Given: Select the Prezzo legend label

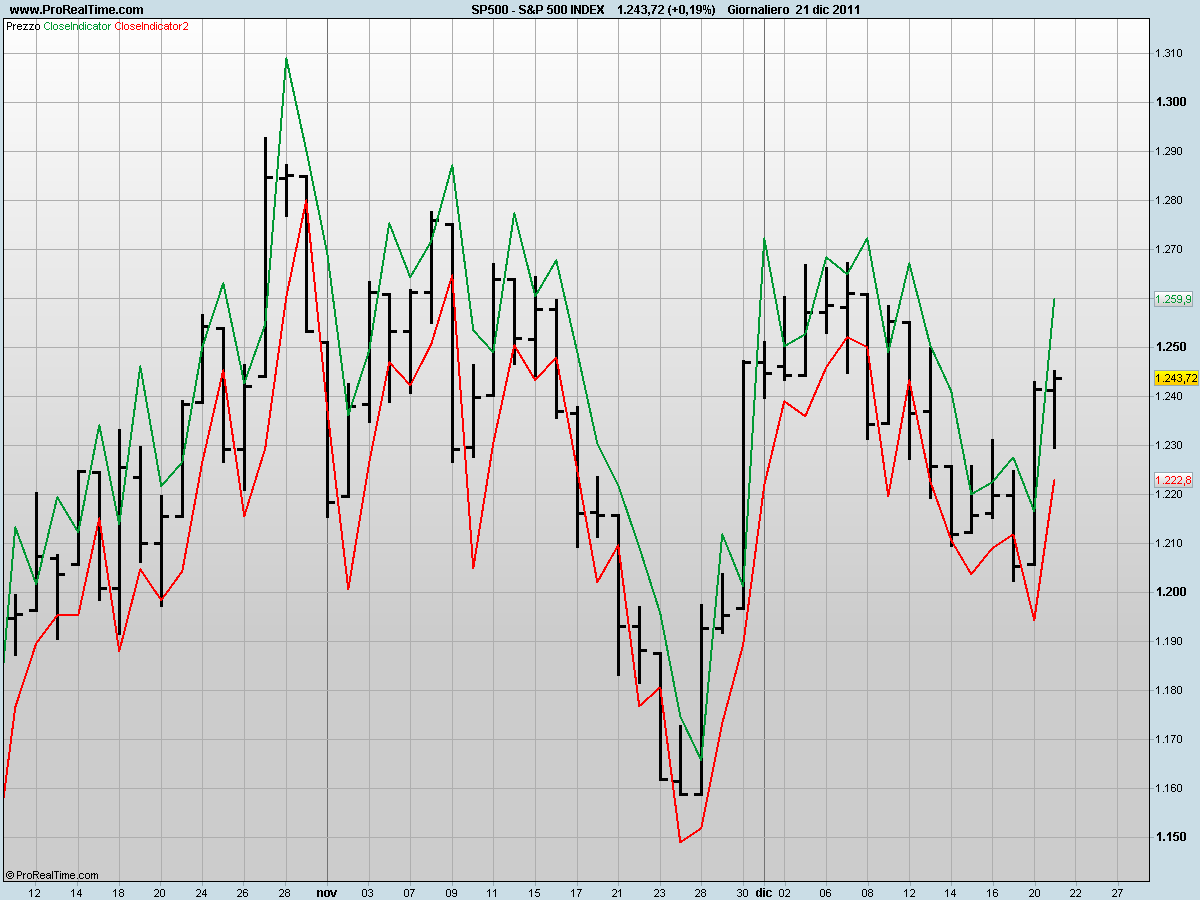Looking at the screenshot, I should (x=23, y=26).
